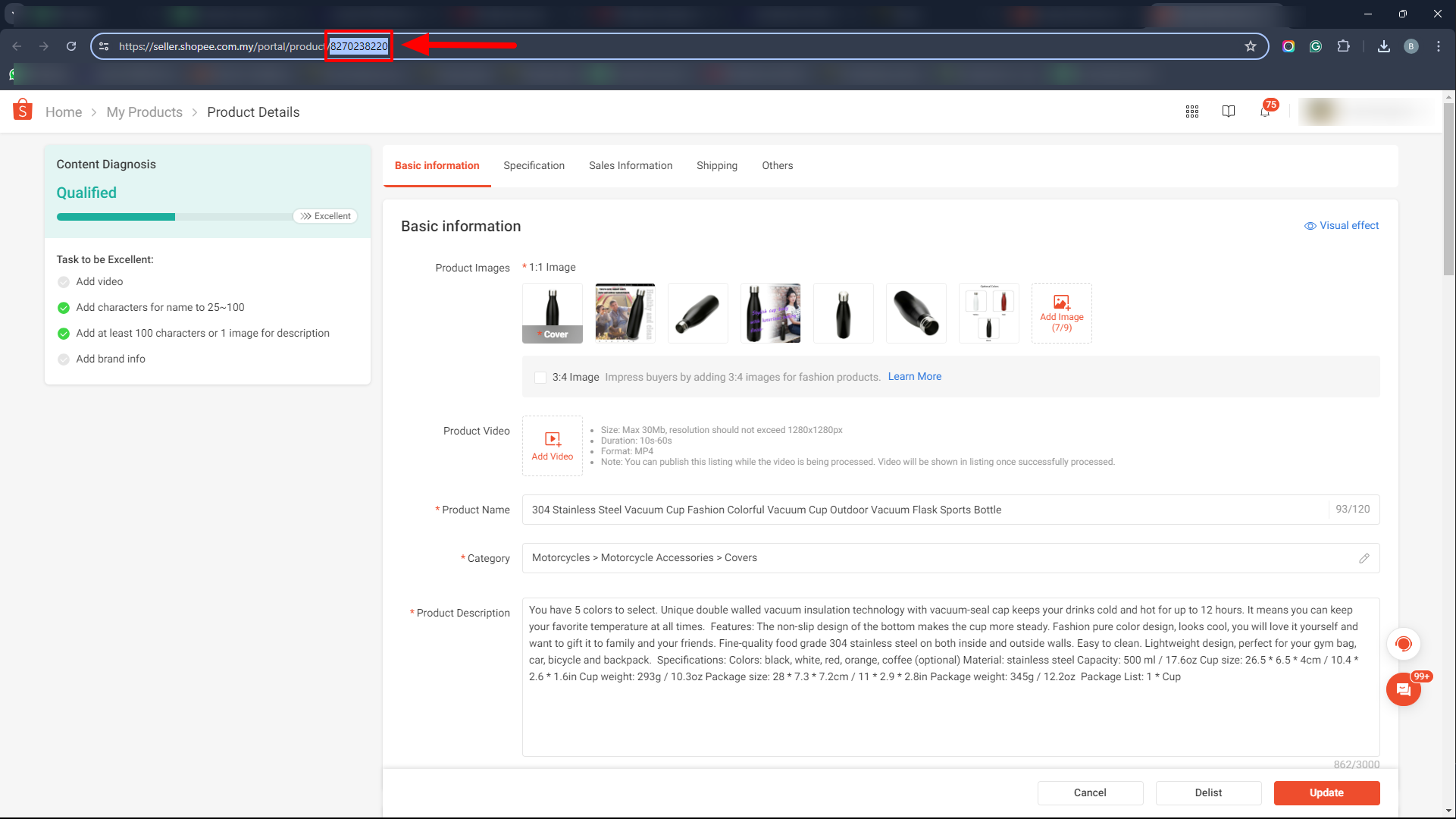Image resolution: width=1456 pixels, height=819 pixels.
Task: Click the Add video task check circle
Action: pyautogui.click(x=64, y=282)
